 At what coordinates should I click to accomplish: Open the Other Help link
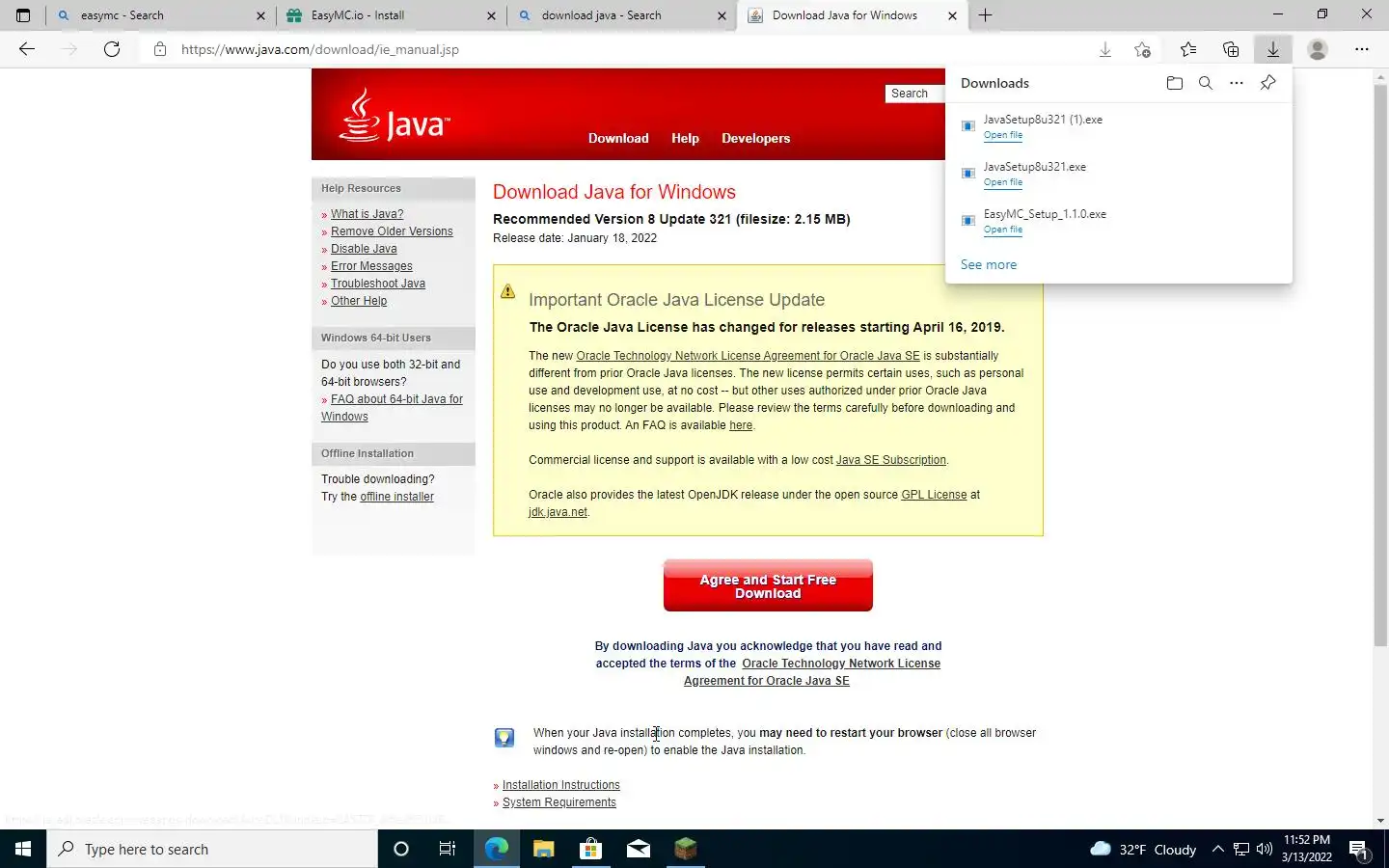click(x=359, y=301)
